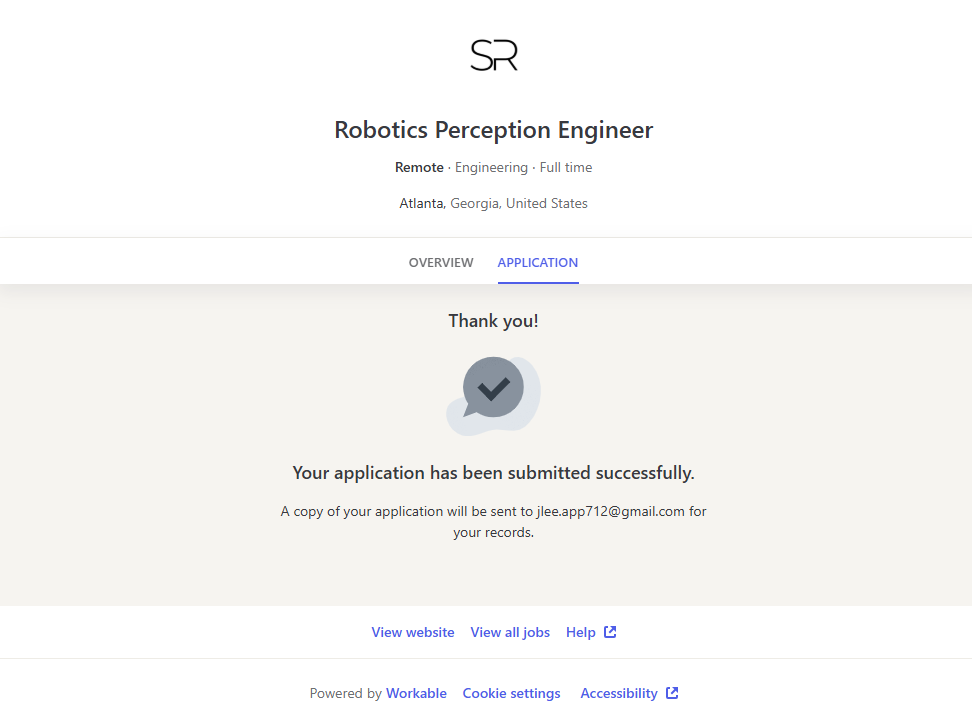This screenshot has width=972, height=727.
Task: Click the bold Remote label
Action: tap(419, 167)
